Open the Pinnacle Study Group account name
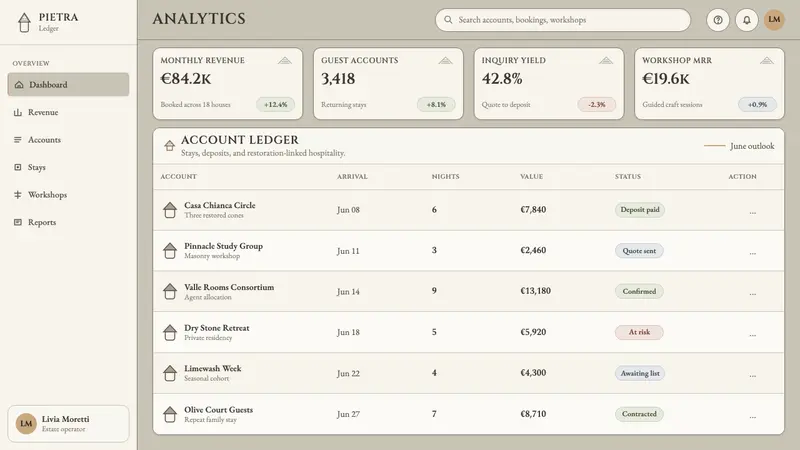The height and width of the screenshot is (450, 800). click(223, 246)
